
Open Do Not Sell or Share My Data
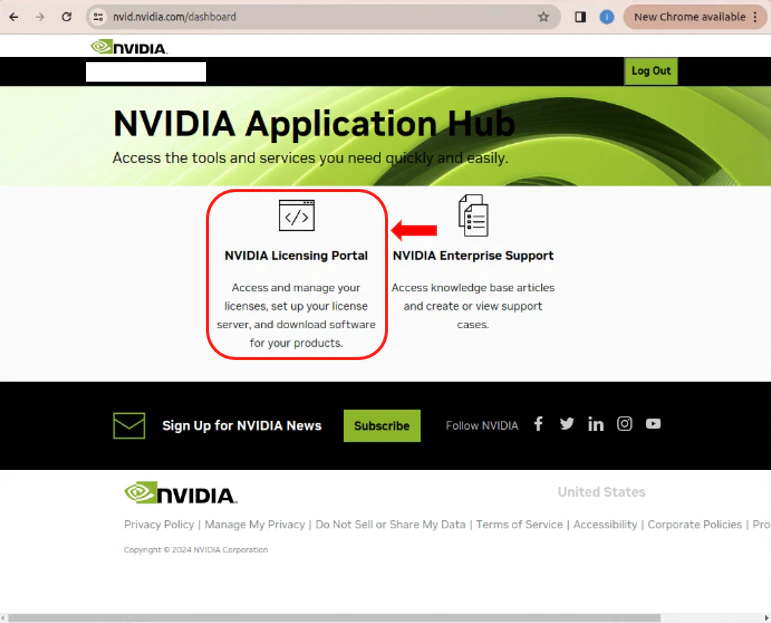coord(390,525)
